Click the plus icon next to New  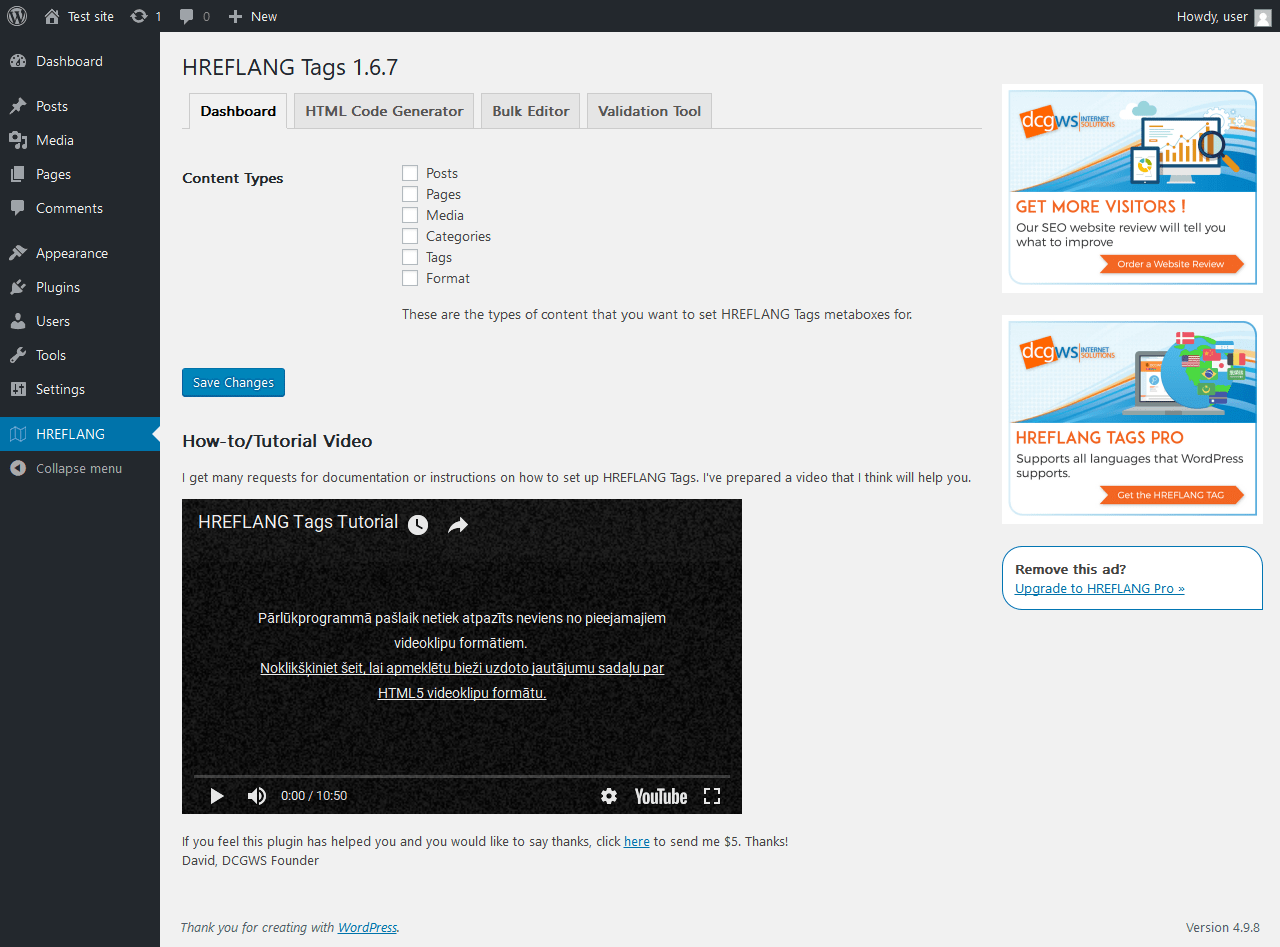(x=235, y=16)
